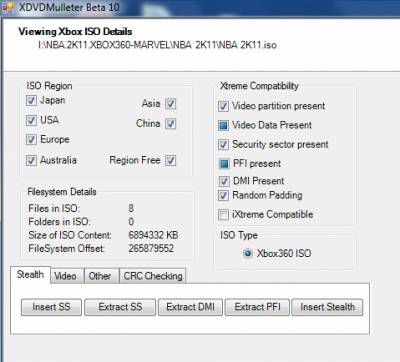Image resolution: width=400 pixels, height=362 pixels.
Task: Select the Xbox360 ISO radio button
Action: (x=248, y=254)
